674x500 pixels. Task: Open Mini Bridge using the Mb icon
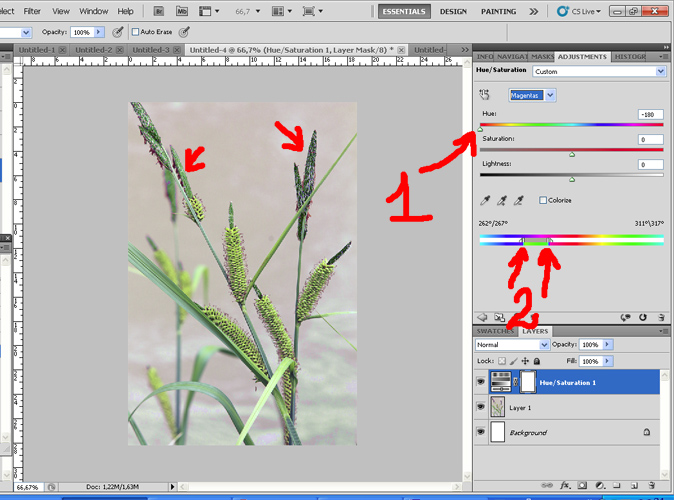pyautogui.click(x=181, y=11)
